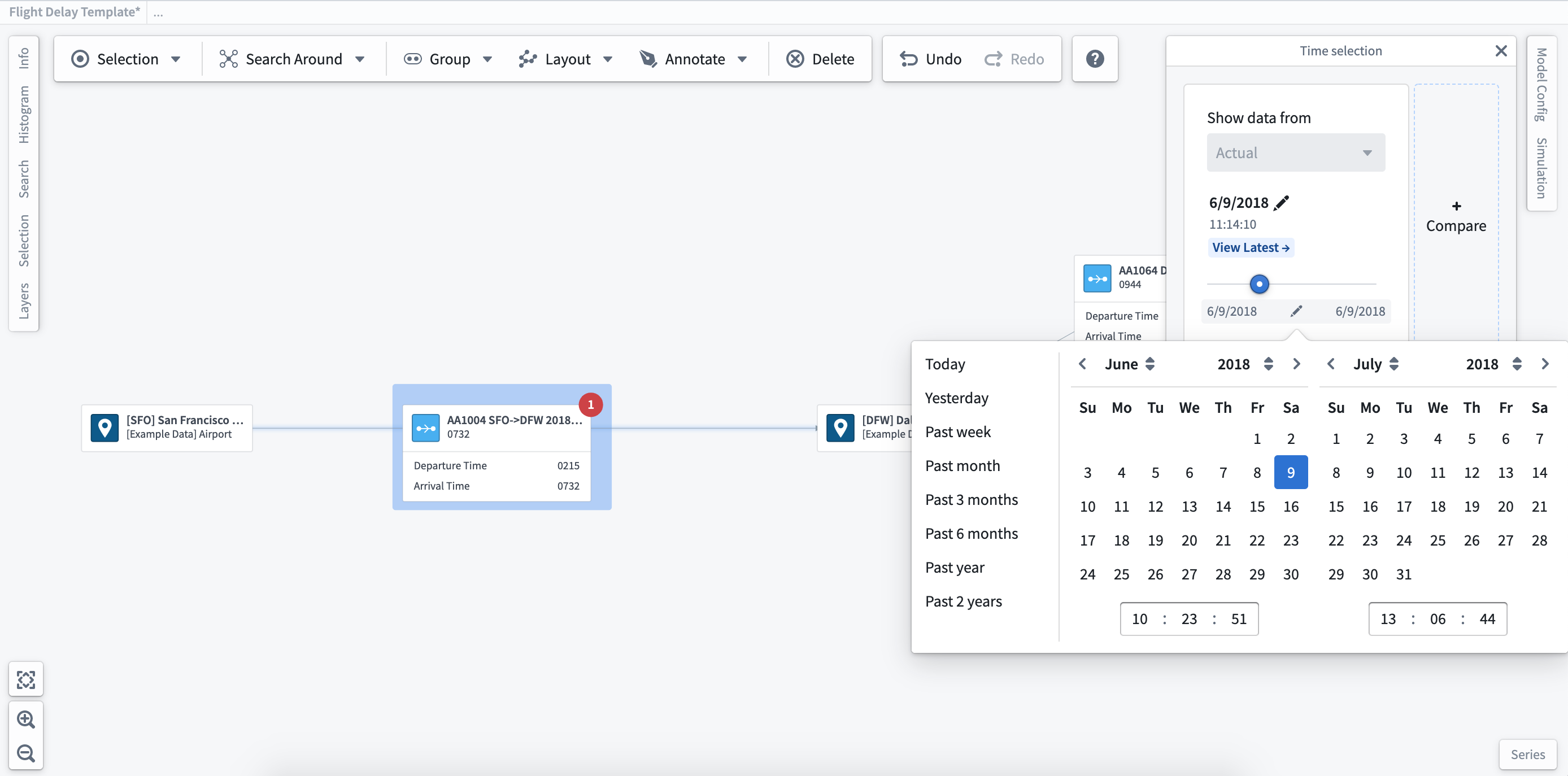Click Redo in the toolbar
This screenshot has height=776, width=1568.
click(1014, 59)
